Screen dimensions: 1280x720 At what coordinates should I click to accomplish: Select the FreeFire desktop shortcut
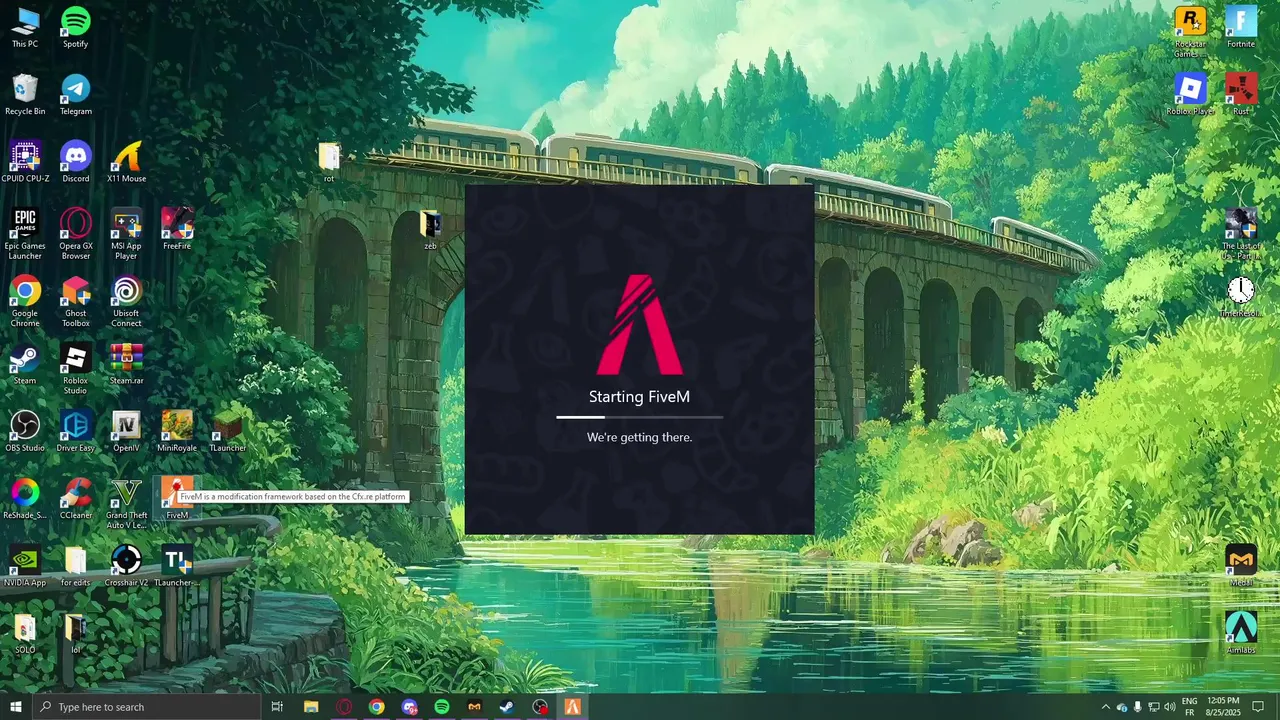coord(177,229)
